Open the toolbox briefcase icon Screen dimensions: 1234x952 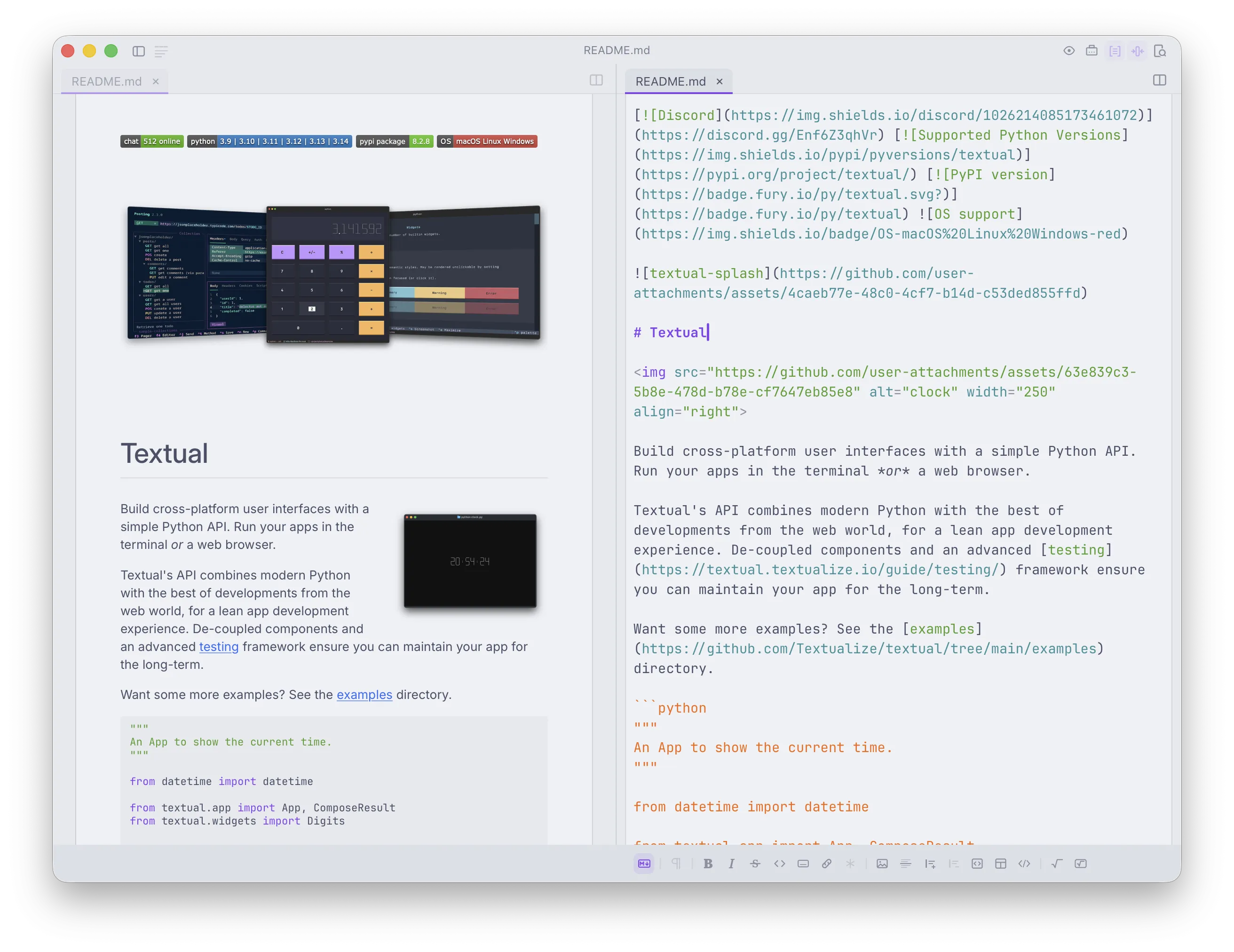click(x=1092, y=51)
